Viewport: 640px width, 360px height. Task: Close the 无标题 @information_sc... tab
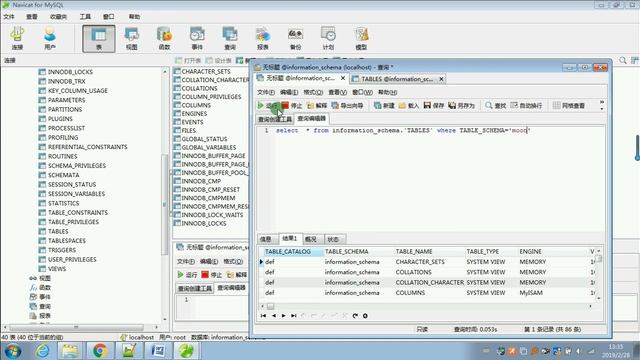coord(343,78)
